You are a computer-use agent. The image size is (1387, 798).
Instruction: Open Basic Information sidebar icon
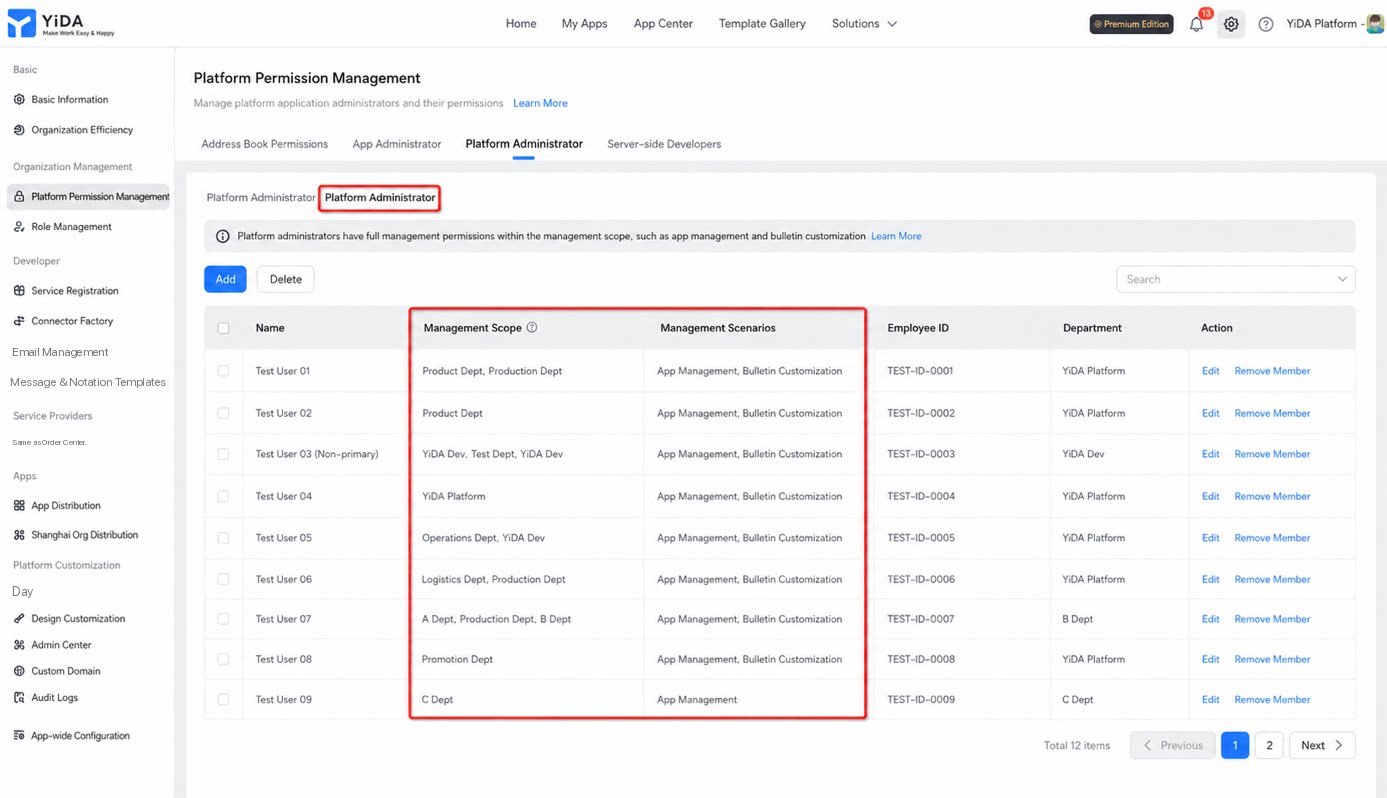pyautogui.click(x=19, y=100)
